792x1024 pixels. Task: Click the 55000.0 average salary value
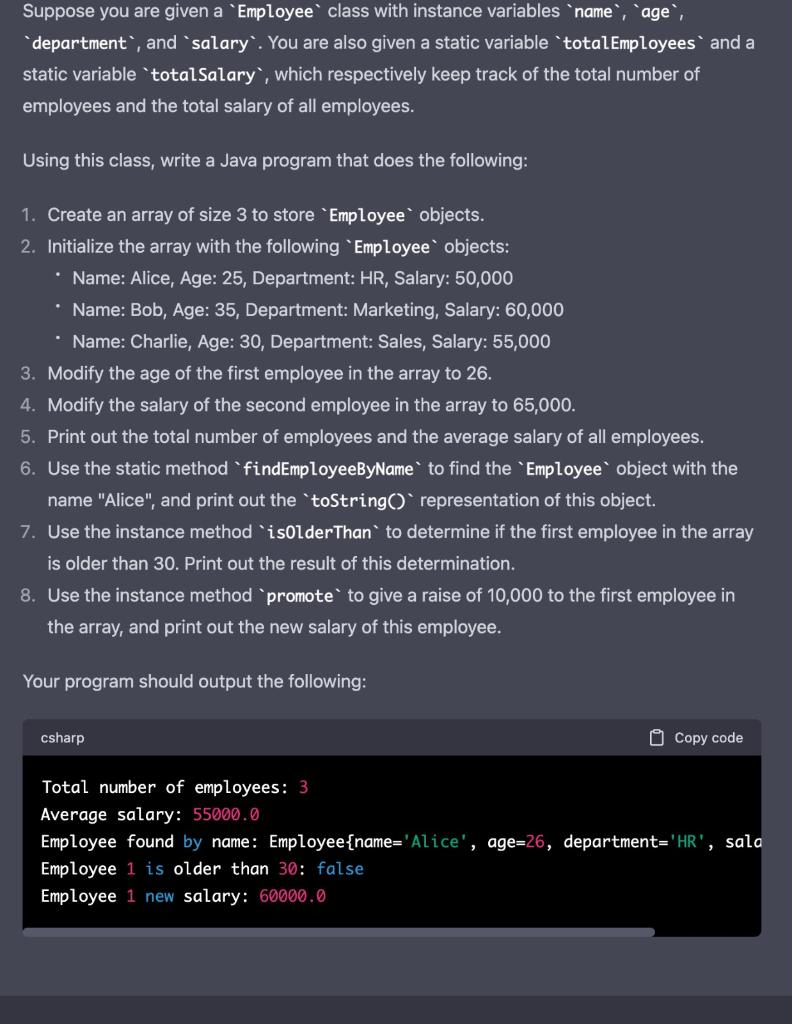click(x=225, y=814)
